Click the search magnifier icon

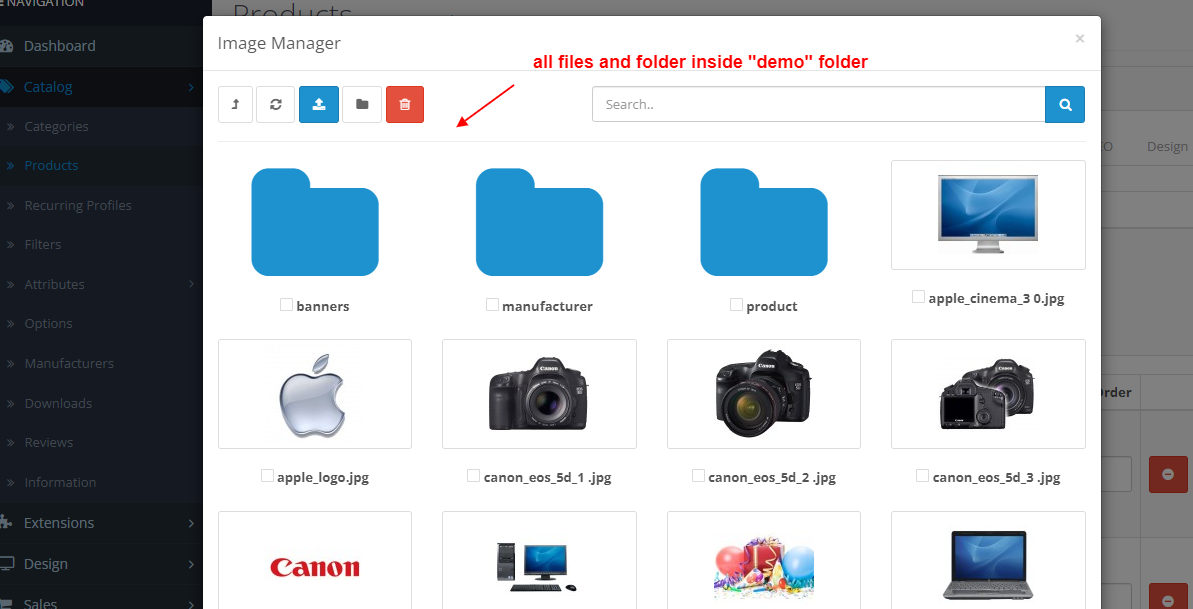pyautogui.click(x=1064, y=104)
